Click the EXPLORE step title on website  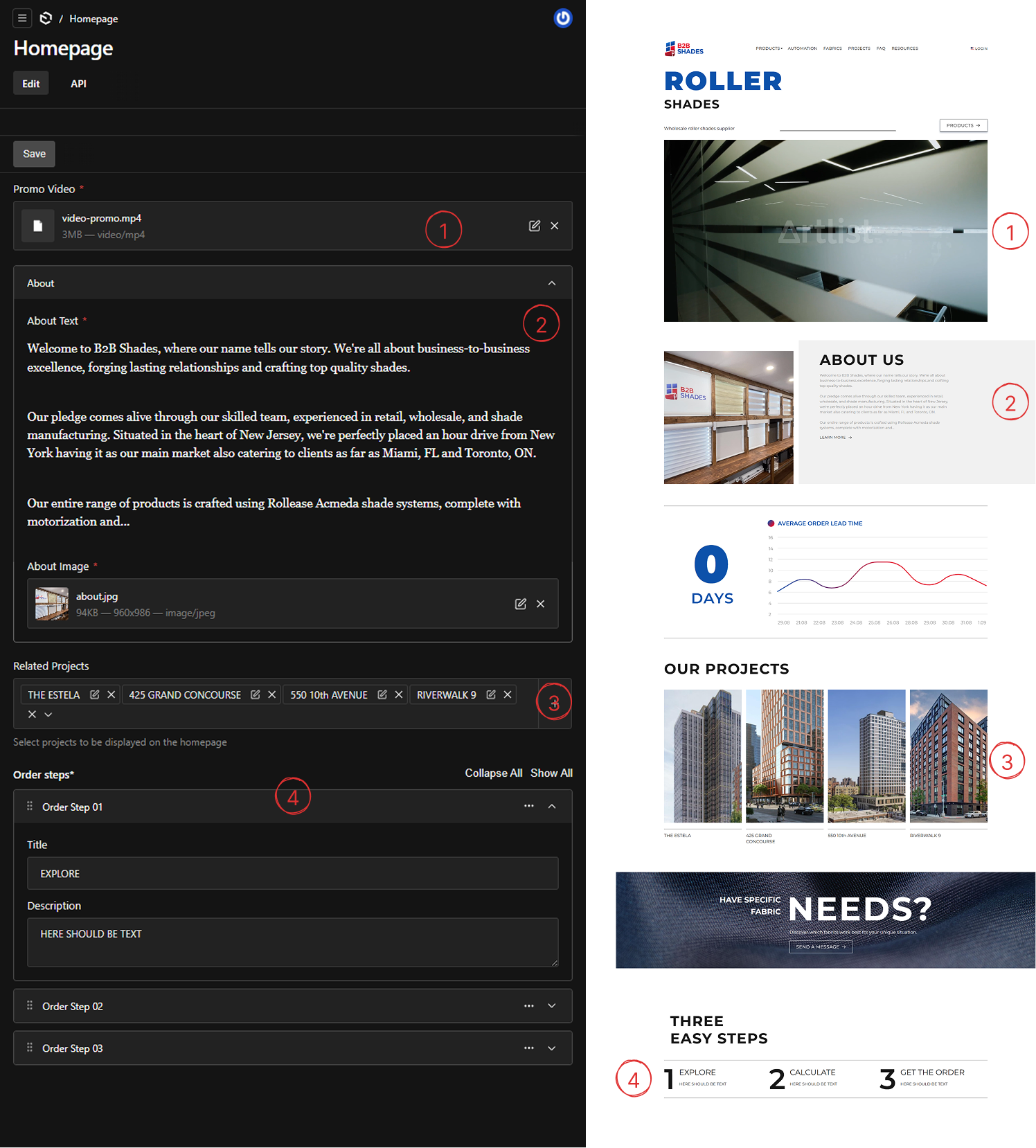tap(697, 1073)
